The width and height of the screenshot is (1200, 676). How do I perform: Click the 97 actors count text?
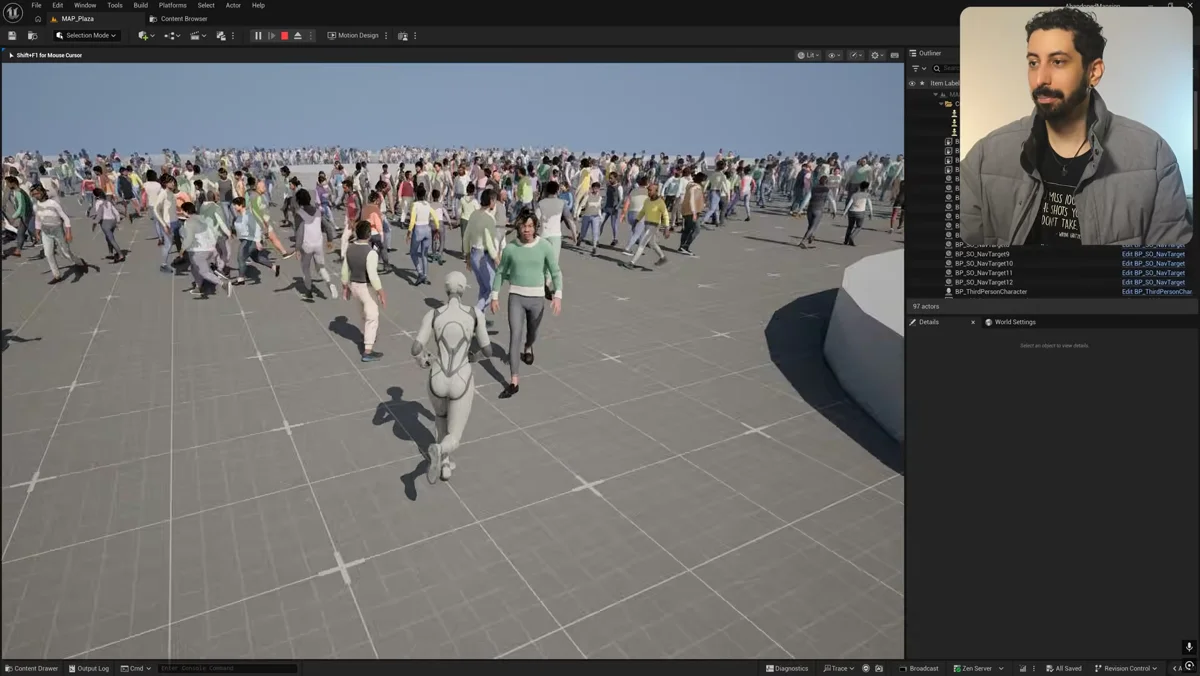coord(926,307)
